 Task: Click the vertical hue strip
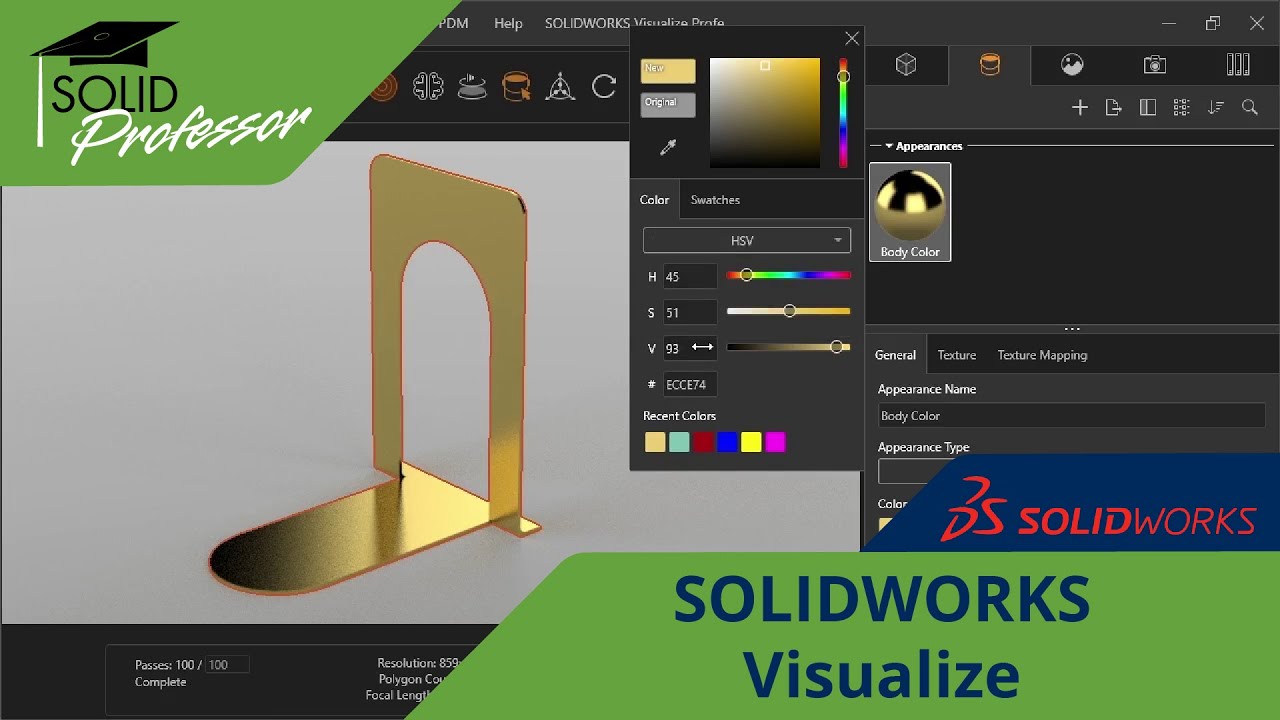pyautogui.click(x=843, y=113)
